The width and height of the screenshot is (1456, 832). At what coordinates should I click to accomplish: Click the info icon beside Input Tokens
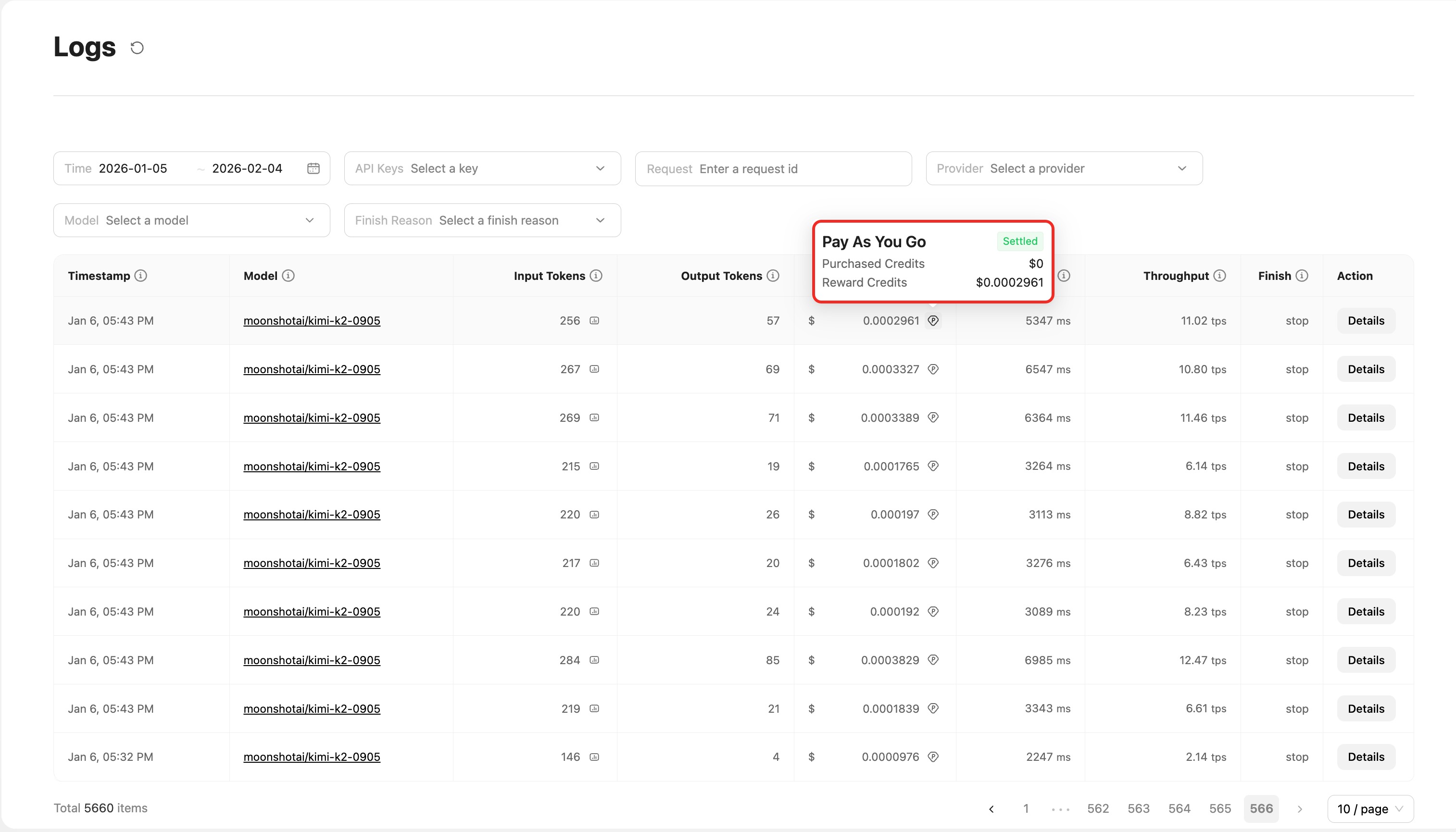596,276
